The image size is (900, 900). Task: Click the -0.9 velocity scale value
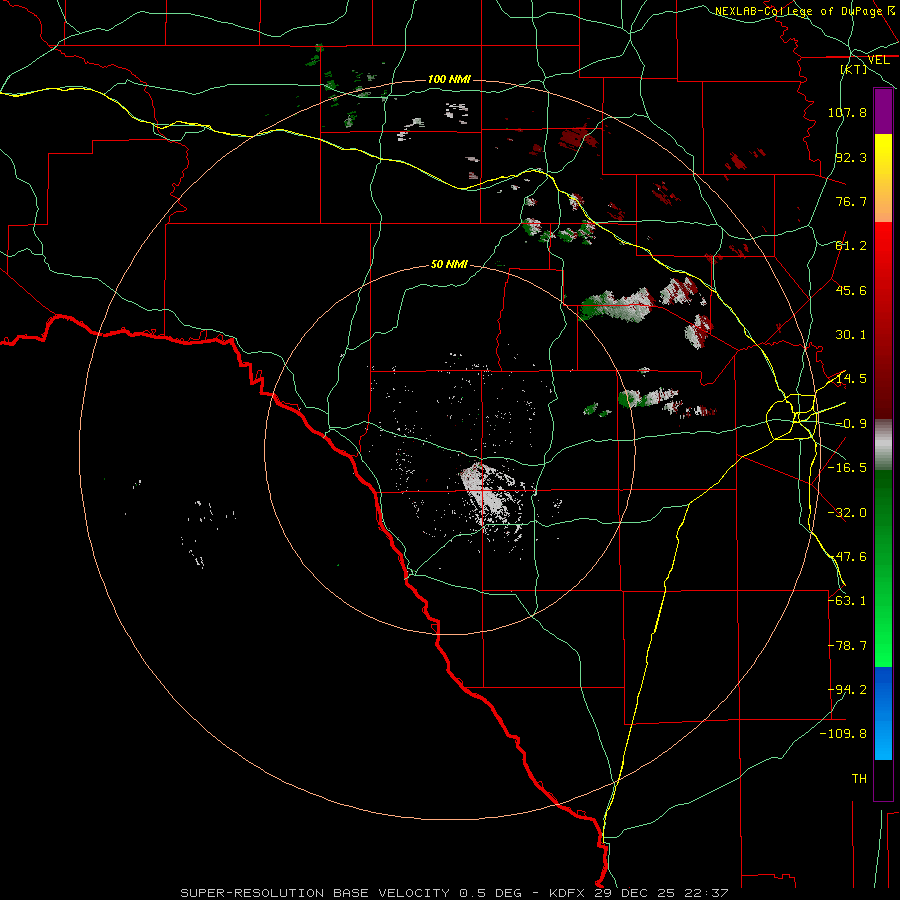[x=851, y=424]
